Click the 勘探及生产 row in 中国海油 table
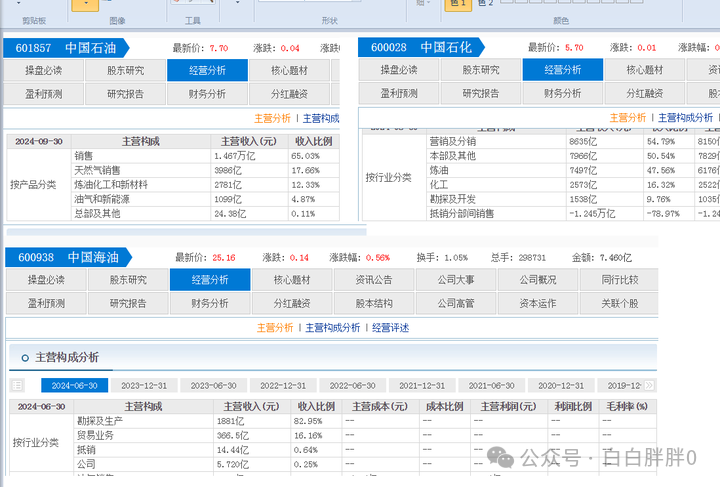The height and width of the screenshot is (487, 720). tap(365, 421)
